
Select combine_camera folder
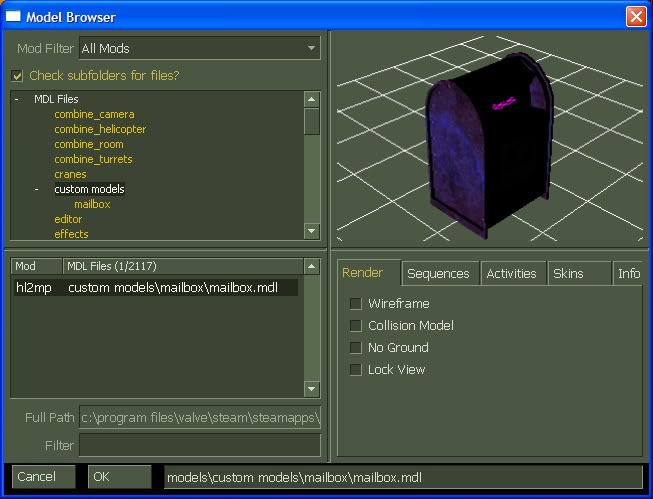(94, 114)
